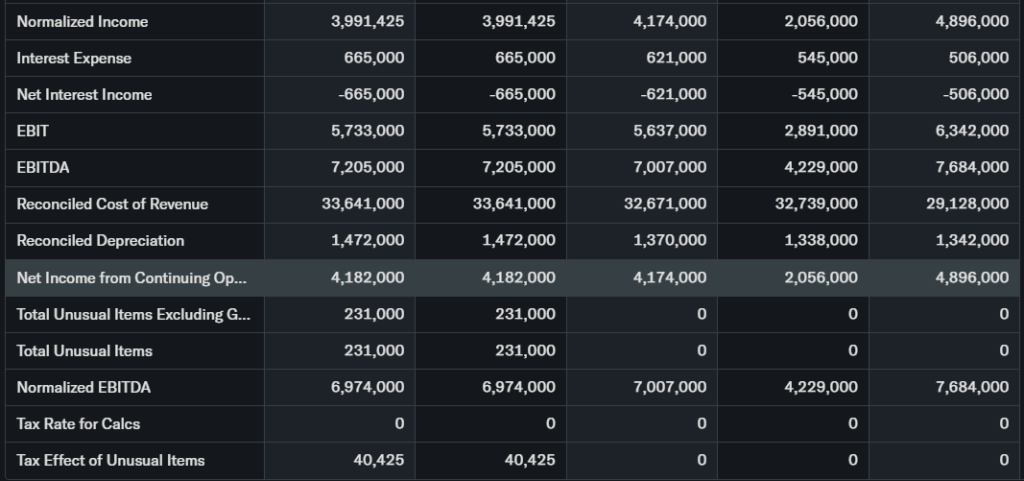Select the Normalized EBITDA row label
Image resolution: width=1024 pixels, height=481 pixels.
[x=83, y=387]
